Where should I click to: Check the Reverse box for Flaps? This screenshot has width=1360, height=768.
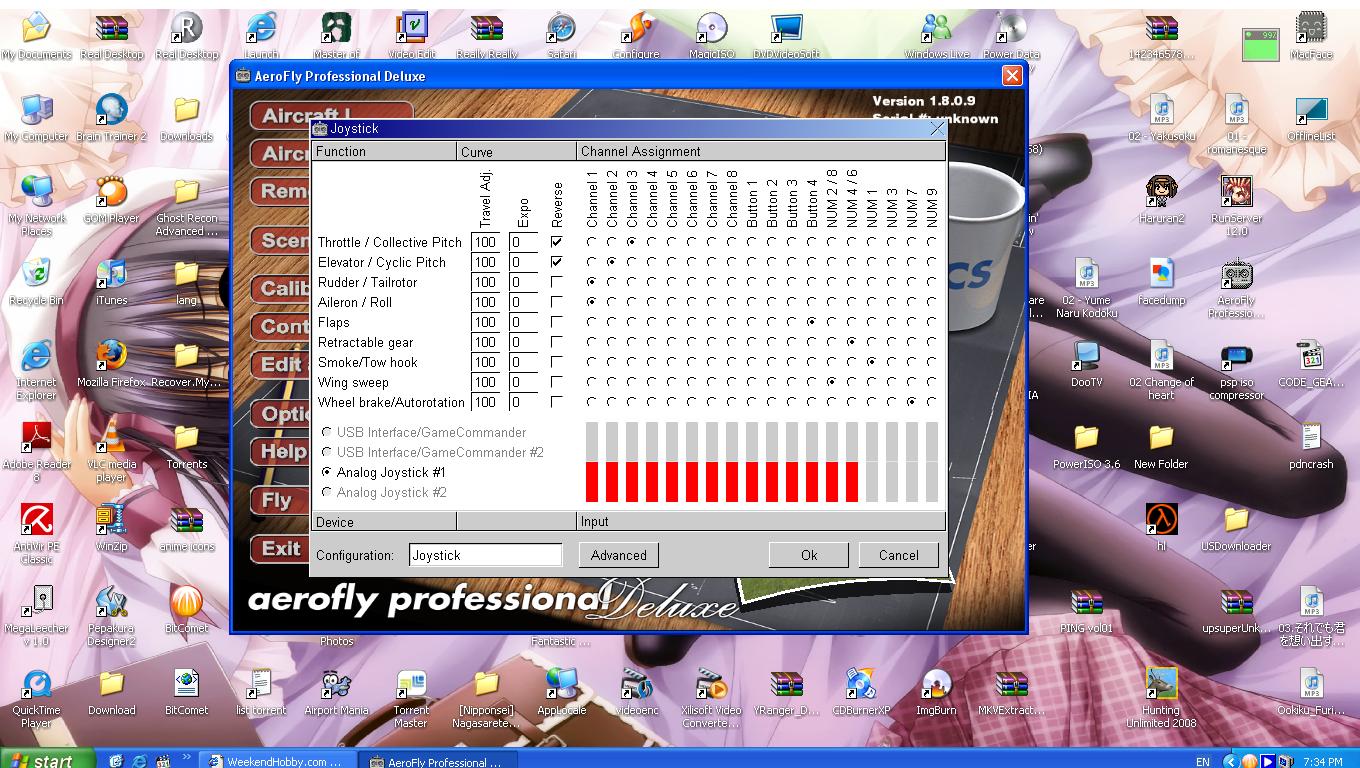pyautogui.click(x=557, y=322)
